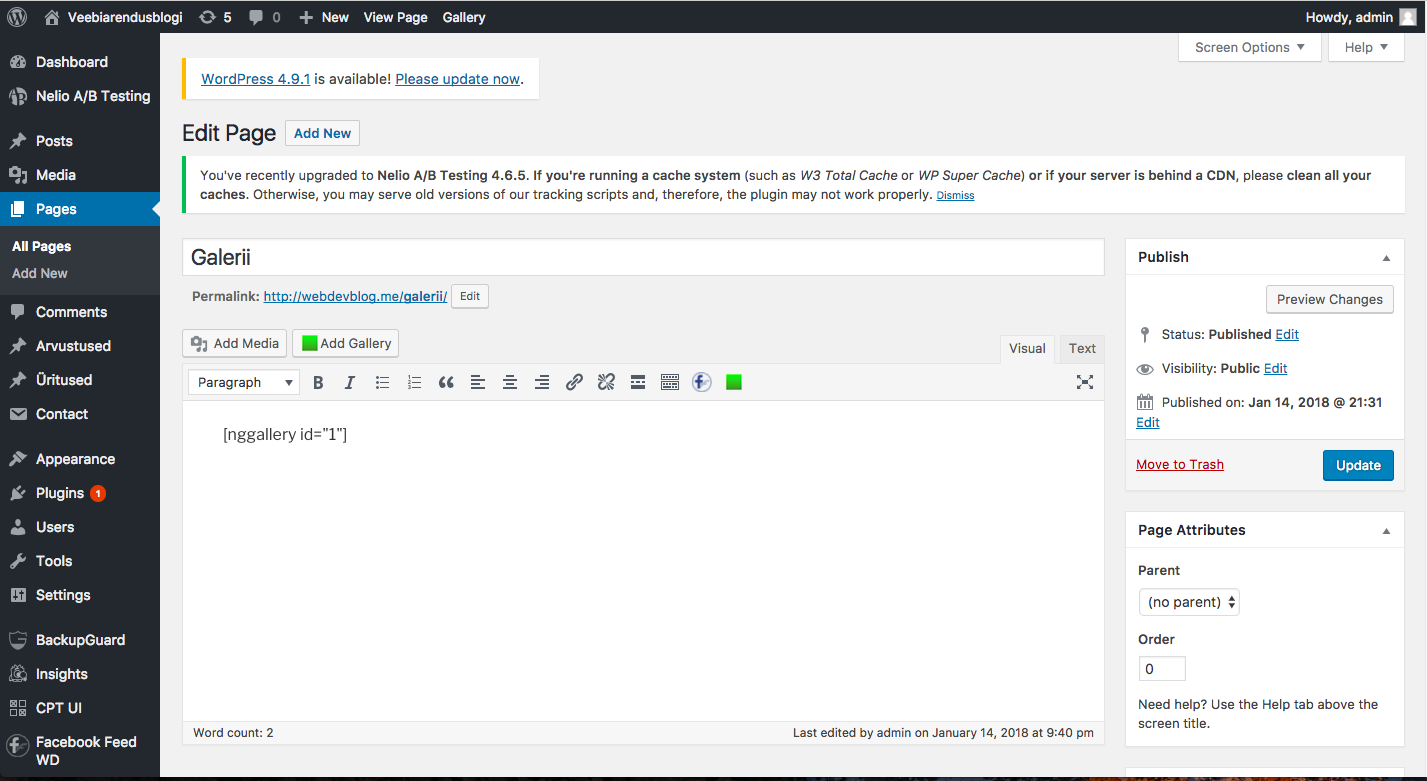Viewport: 1427px width, 781px height.
Task: Click View Page in admin bar
Action: click(x=395, y=17)
